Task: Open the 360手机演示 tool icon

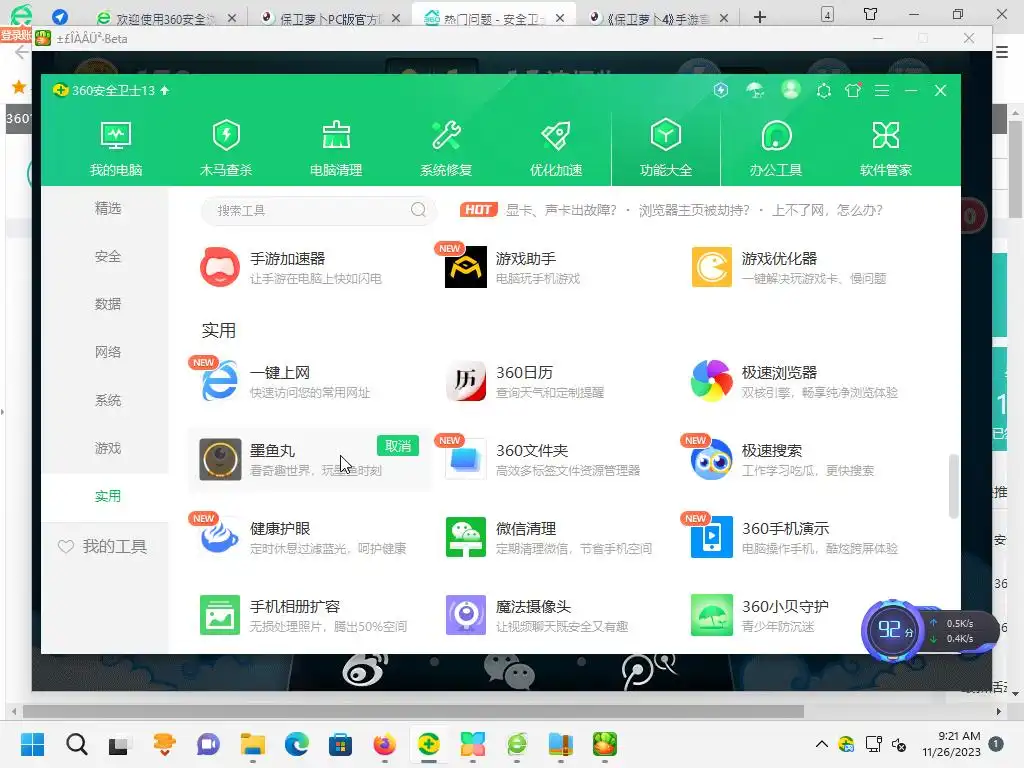Action: click(711, 537)
